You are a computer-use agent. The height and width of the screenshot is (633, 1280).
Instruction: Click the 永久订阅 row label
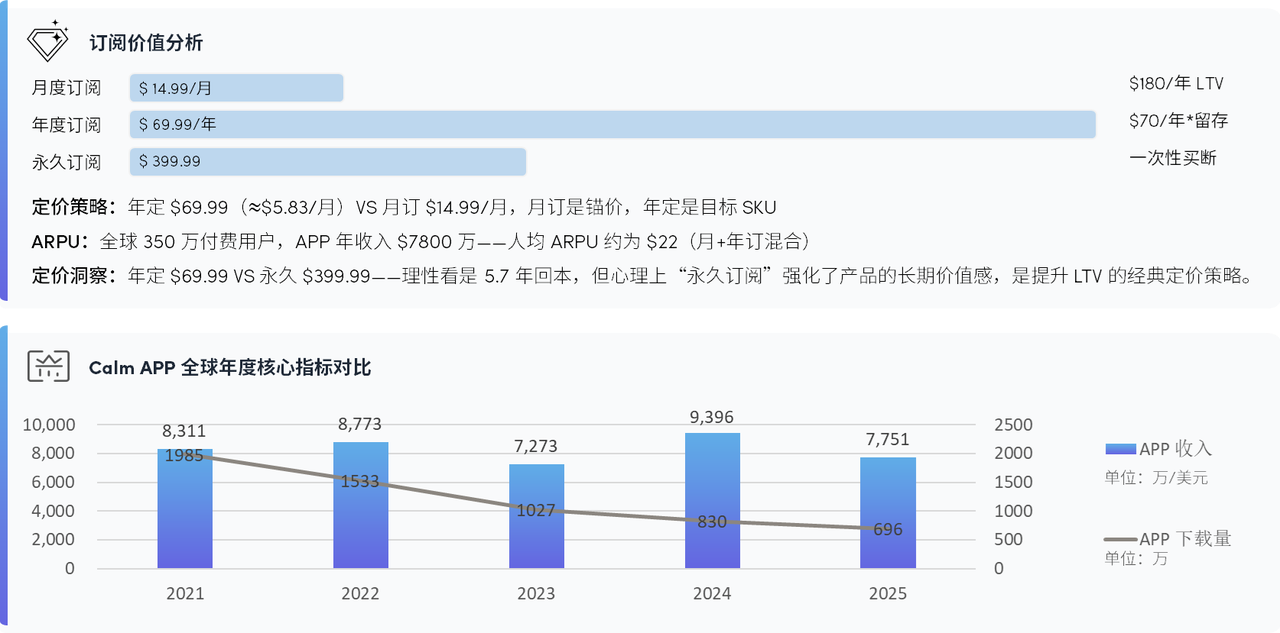(x=66, y=162)
